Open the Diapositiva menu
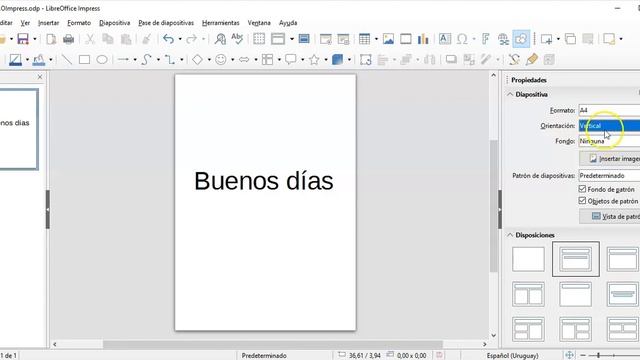 tap(115, 23)
